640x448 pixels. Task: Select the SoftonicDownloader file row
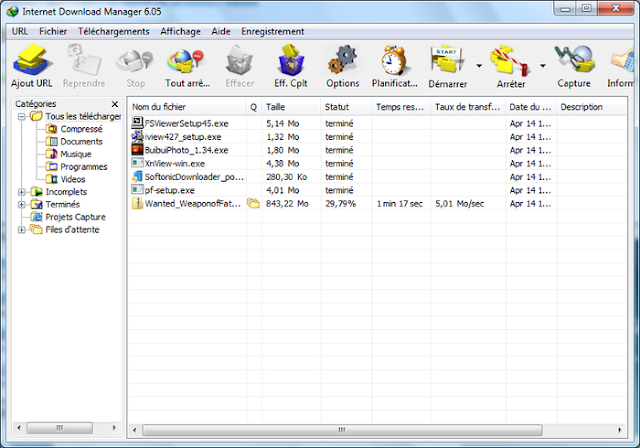coord(378,177)
